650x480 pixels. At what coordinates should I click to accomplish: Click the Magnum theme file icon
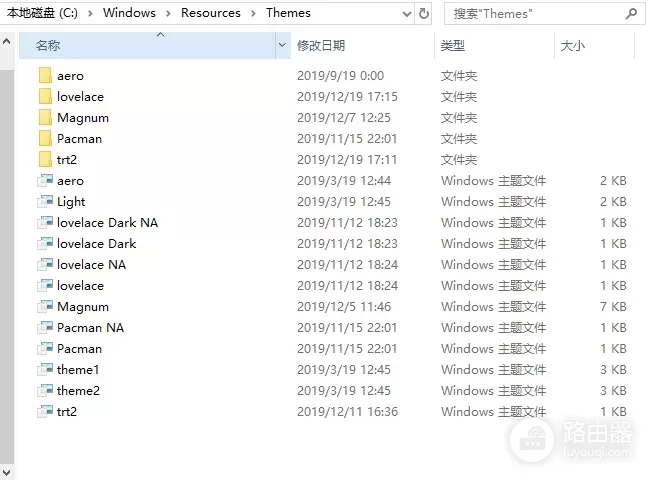pos(45,306)
